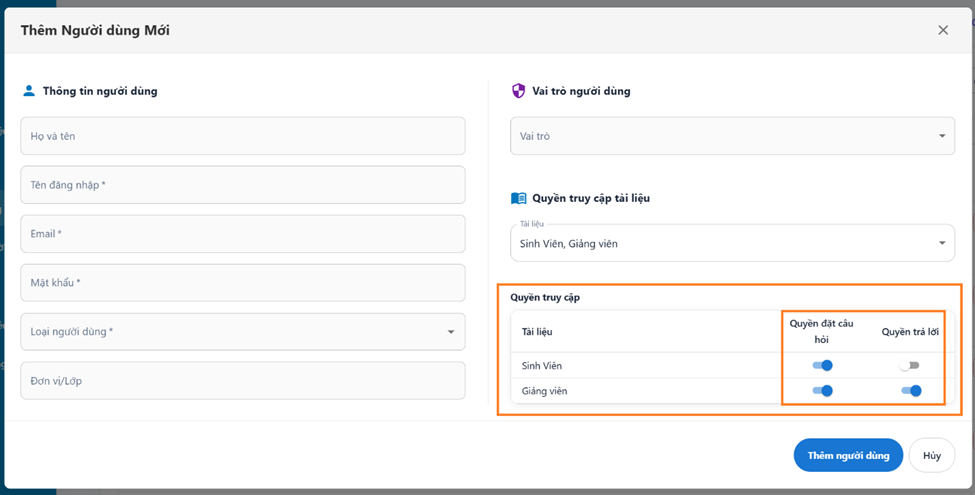Click the Mật khẩu input field
Image resolution: width=975 pixels, height=495 pixels.
tap(242, 283)
